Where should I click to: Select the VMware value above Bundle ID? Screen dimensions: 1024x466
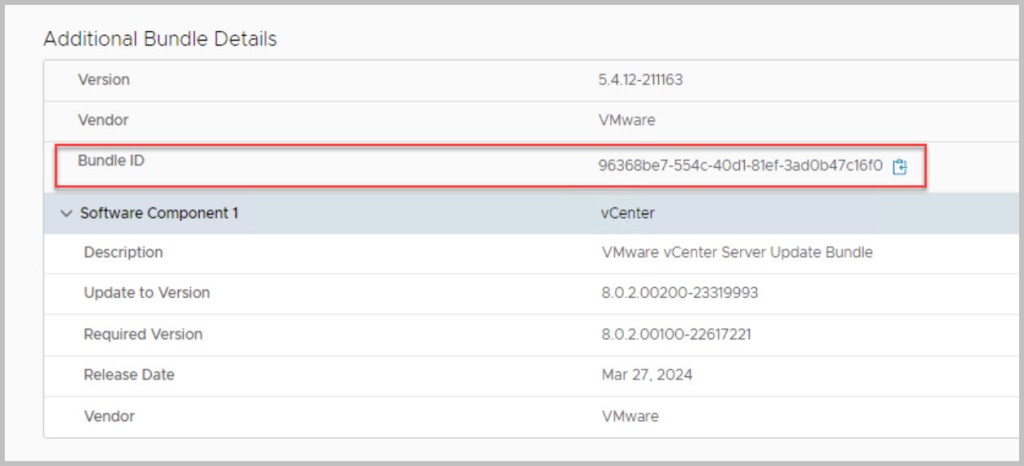click(626, 120)
